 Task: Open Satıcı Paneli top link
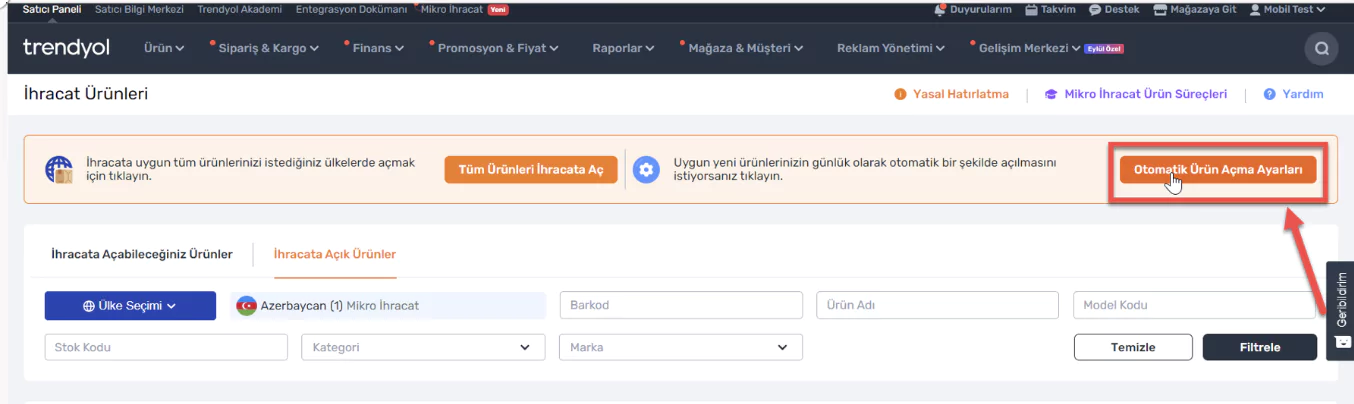pyautogui.click(x=51, y=9)
